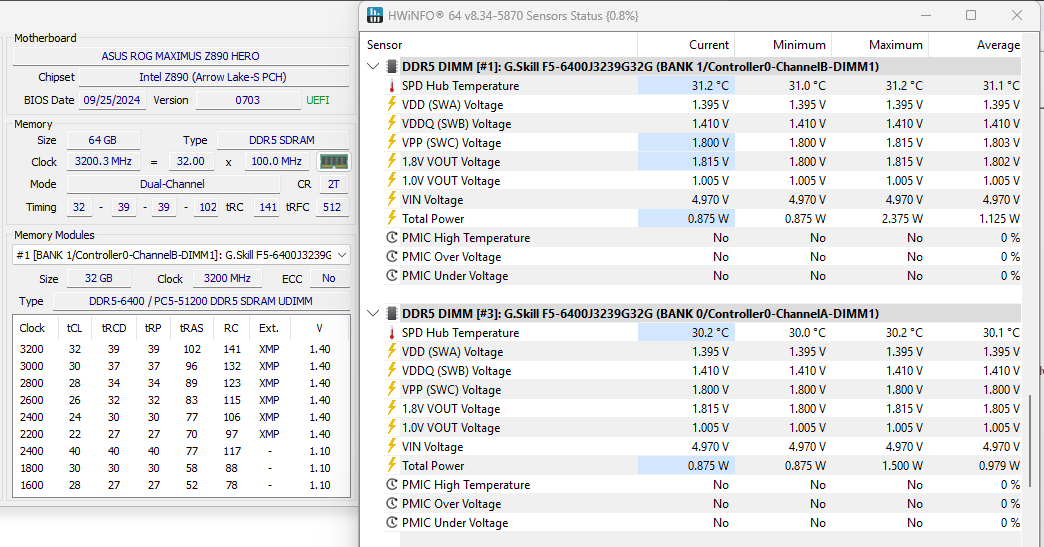The height and width of the screenshot is (547, 1044).
Task: Click thermometer icon of DIMM #3 SPD Hub Temperature
Action: click(x=392, y=333)
